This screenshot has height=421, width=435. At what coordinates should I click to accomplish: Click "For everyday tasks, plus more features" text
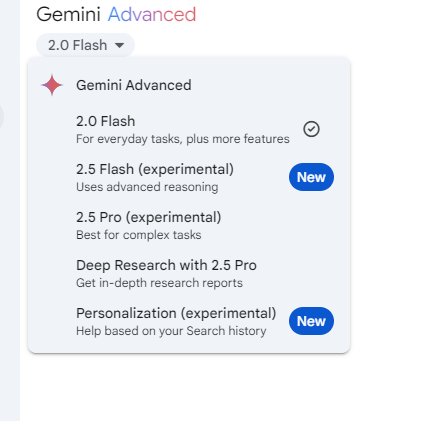click(183, 139)
